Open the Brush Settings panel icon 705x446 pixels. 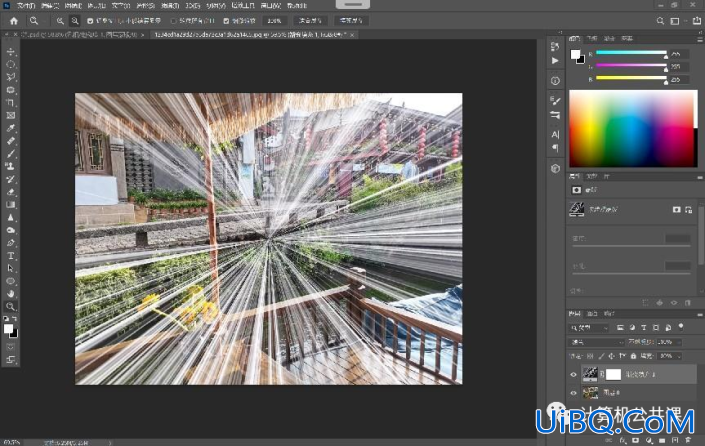pos(555,100)
